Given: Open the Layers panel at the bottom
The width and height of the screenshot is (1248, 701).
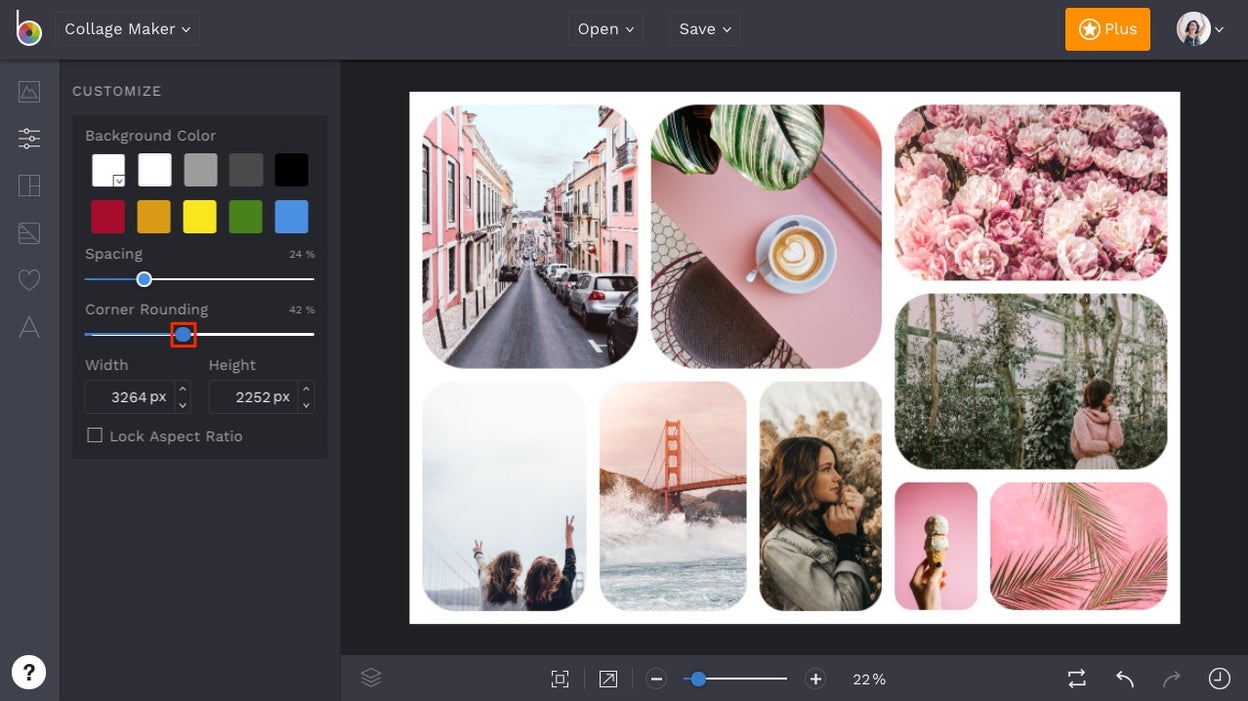Looking at the screenshot, I should pos(371,677).
